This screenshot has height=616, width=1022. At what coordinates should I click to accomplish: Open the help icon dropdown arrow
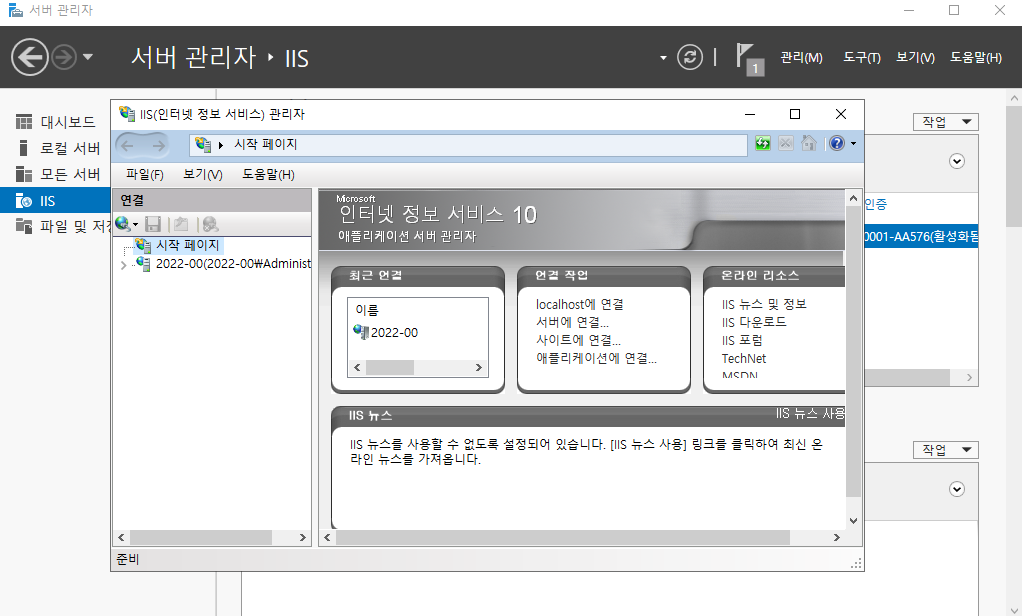pos(853,143)
